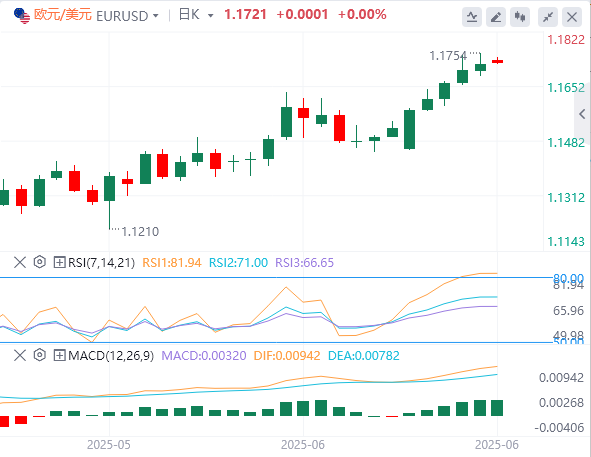Expand the RSI panel plus icon
Screen dimensions: 591x457
60,262
